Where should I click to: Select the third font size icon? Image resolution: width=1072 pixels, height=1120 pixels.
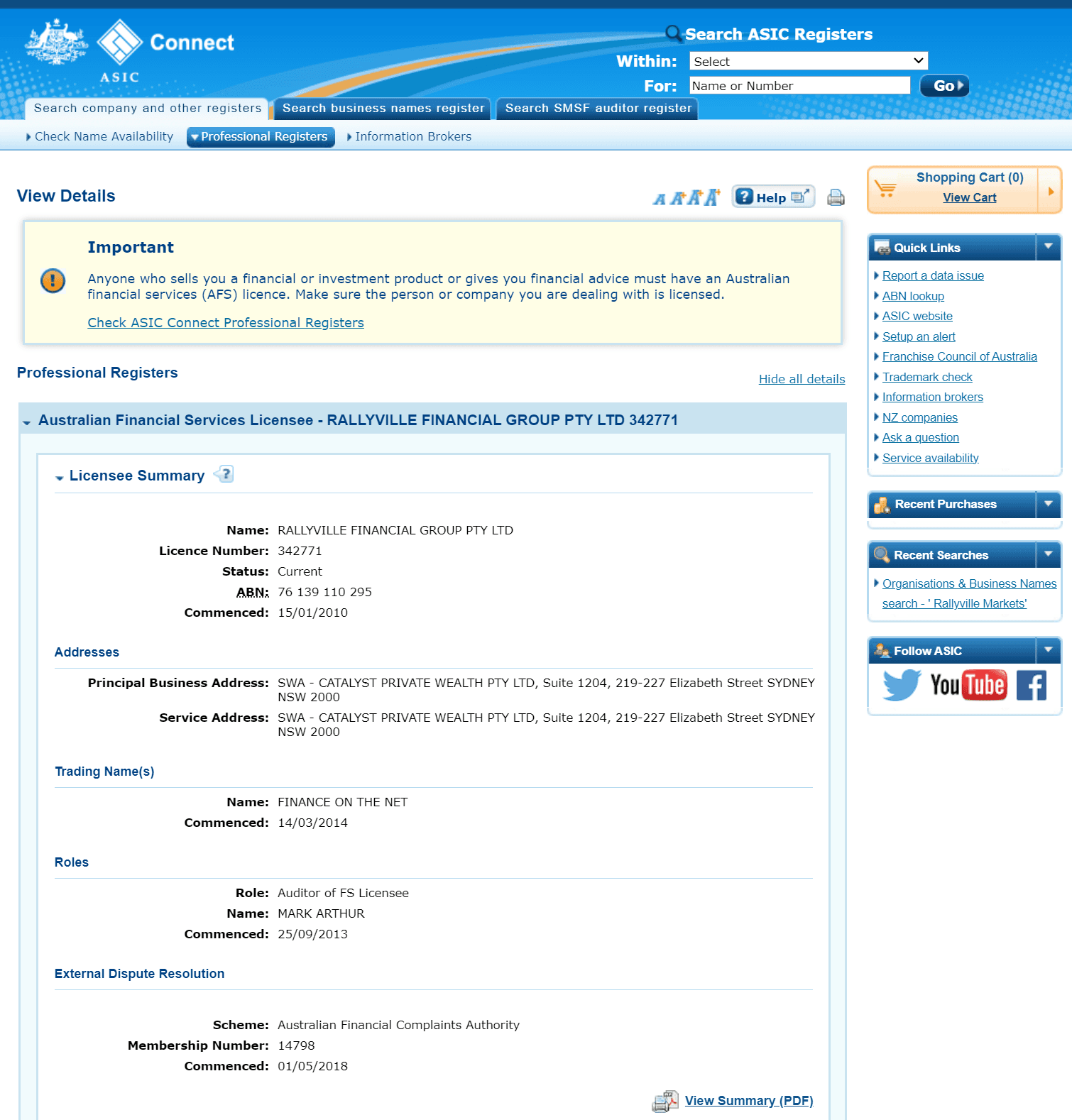pos(694,197)
